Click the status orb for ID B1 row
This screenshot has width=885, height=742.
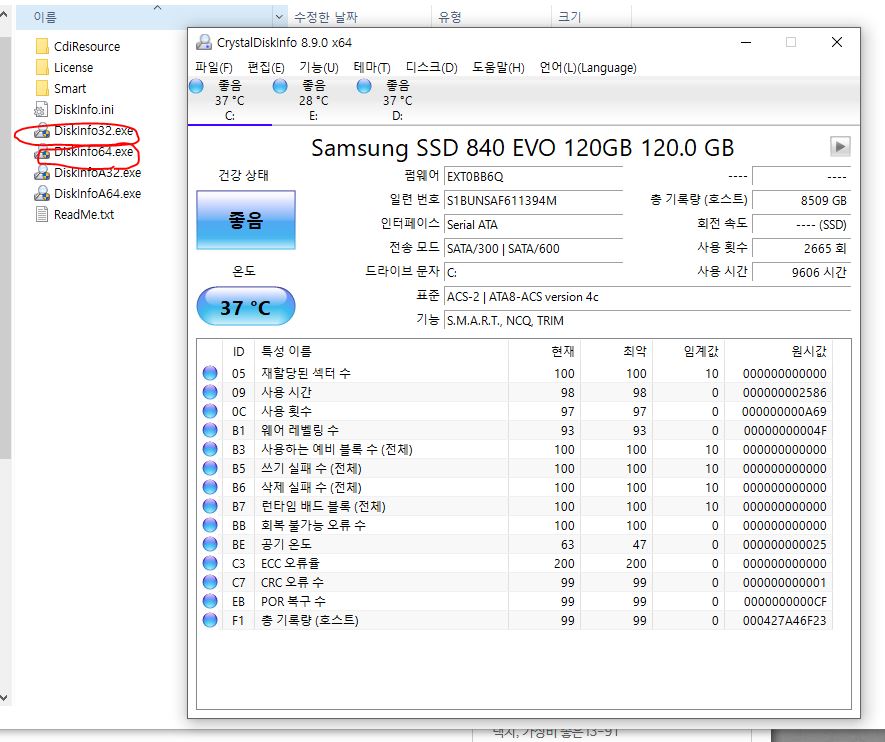[210, 430]
